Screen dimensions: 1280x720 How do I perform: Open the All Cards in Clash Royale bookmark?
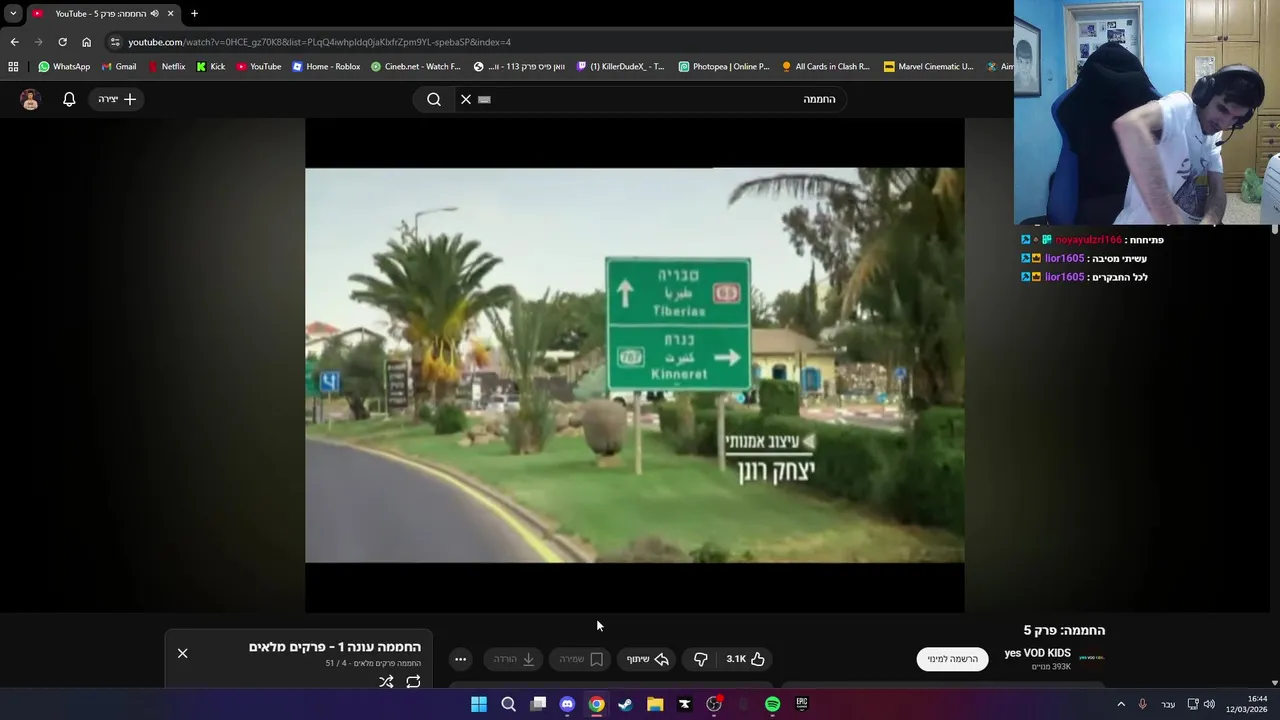[x=826, y=67]
